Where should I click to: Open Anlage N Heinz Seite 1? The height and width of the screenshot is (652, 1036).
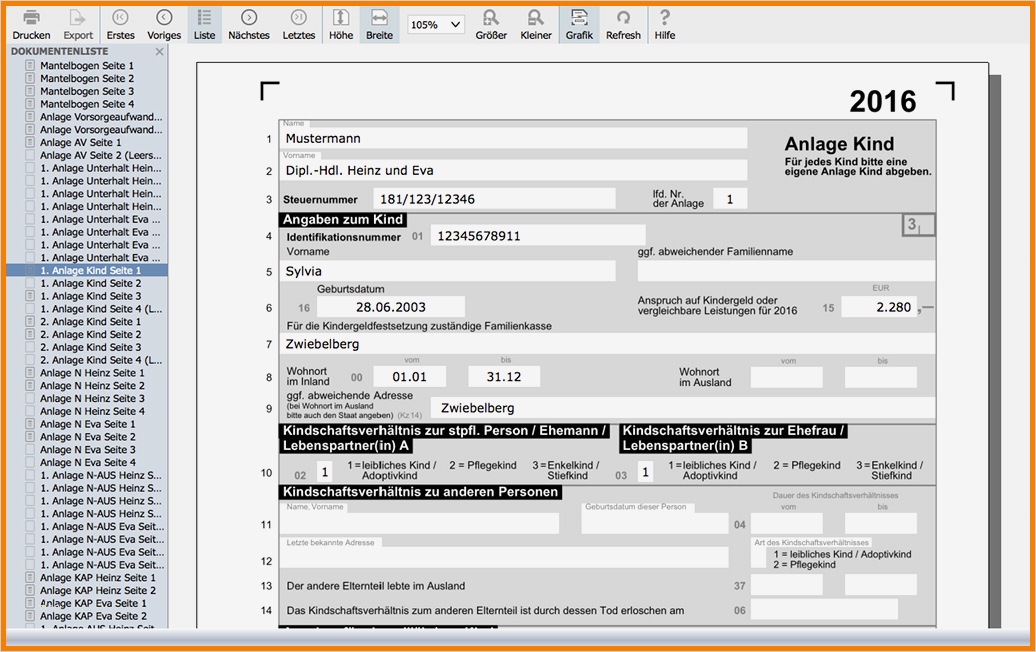[x=92, y=373]
